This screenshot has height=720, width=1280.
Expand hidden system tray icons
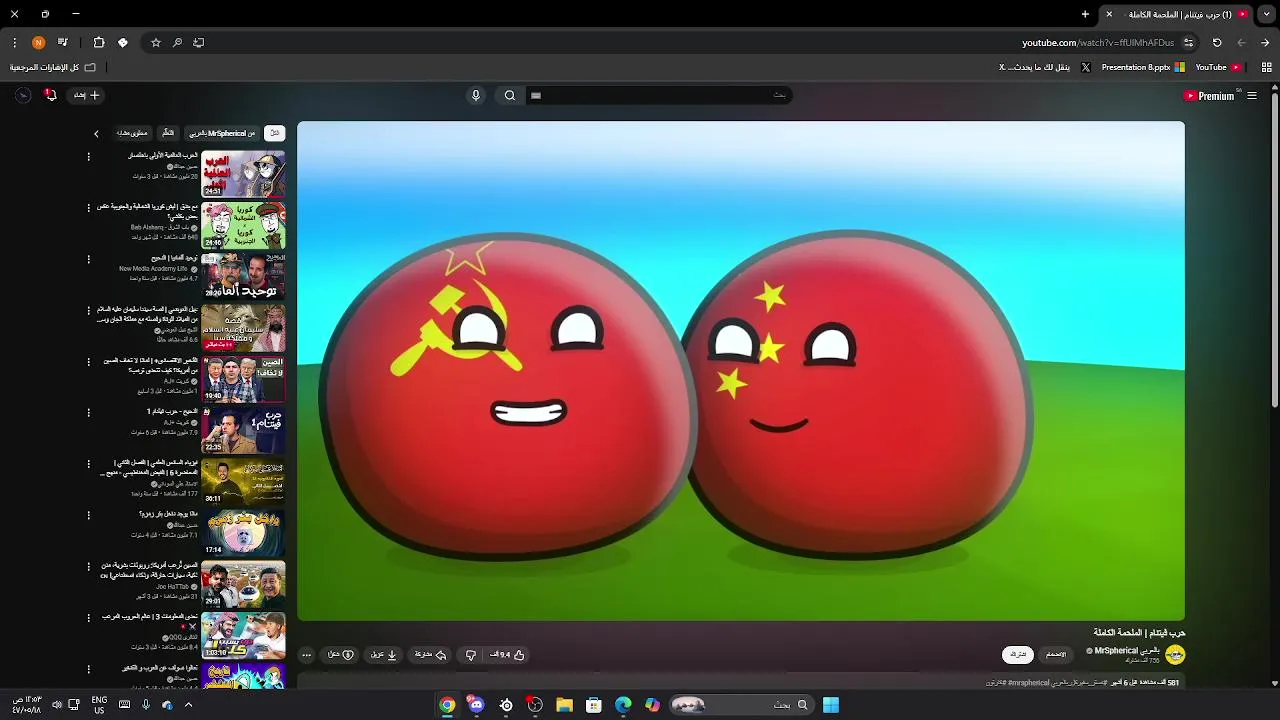[188, 705]
